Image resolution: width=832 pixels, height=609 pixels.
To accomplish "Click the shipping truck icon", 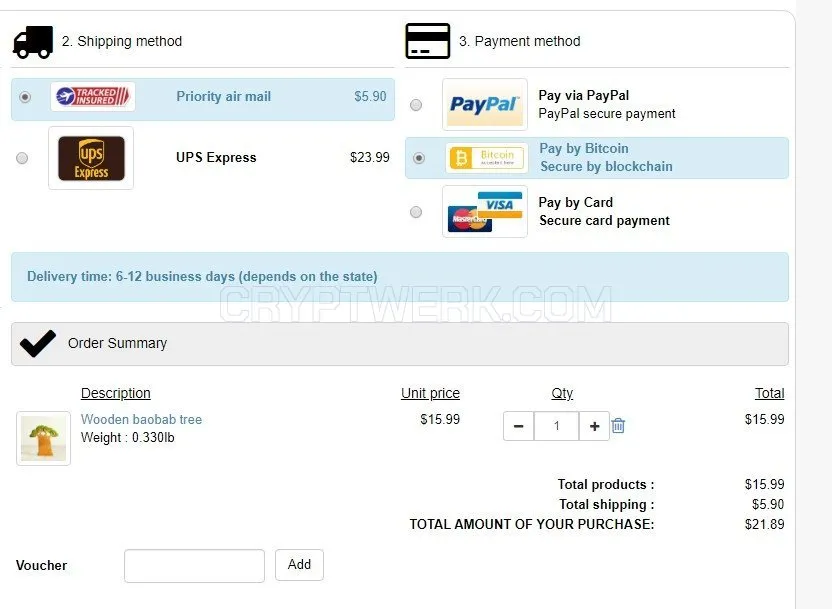I will tap(33, 42).
